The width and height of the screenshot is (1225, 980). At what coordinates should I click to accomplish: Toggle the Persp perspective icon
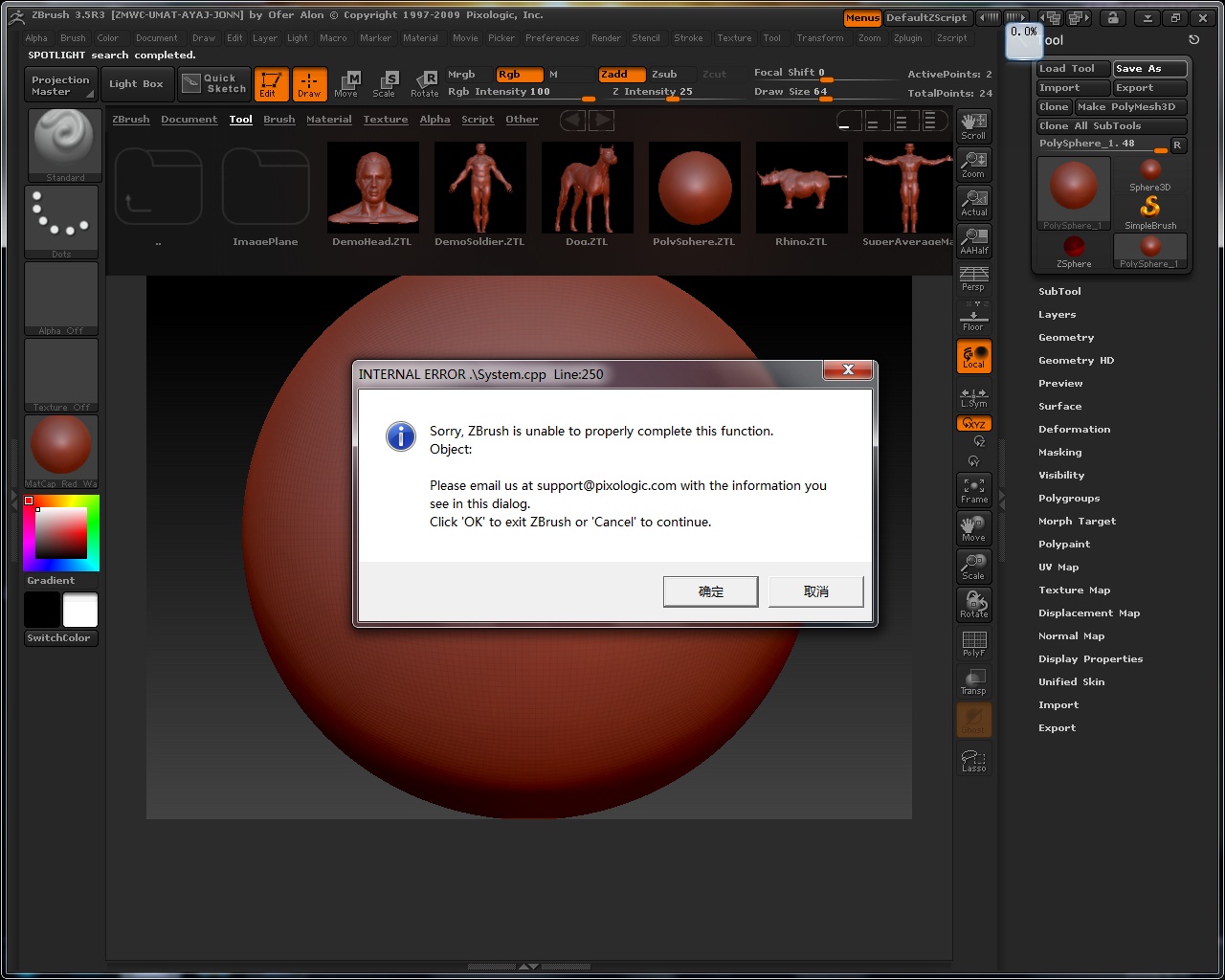pyautogui.click(x=973, y=278)
